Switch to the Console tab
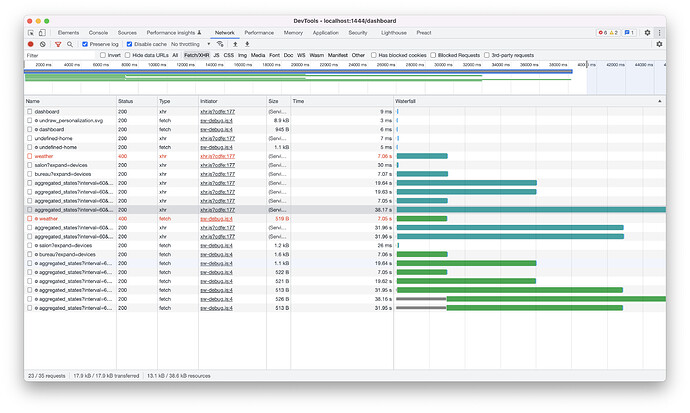Viewport: 690px width, 413px height. point(98,32)
